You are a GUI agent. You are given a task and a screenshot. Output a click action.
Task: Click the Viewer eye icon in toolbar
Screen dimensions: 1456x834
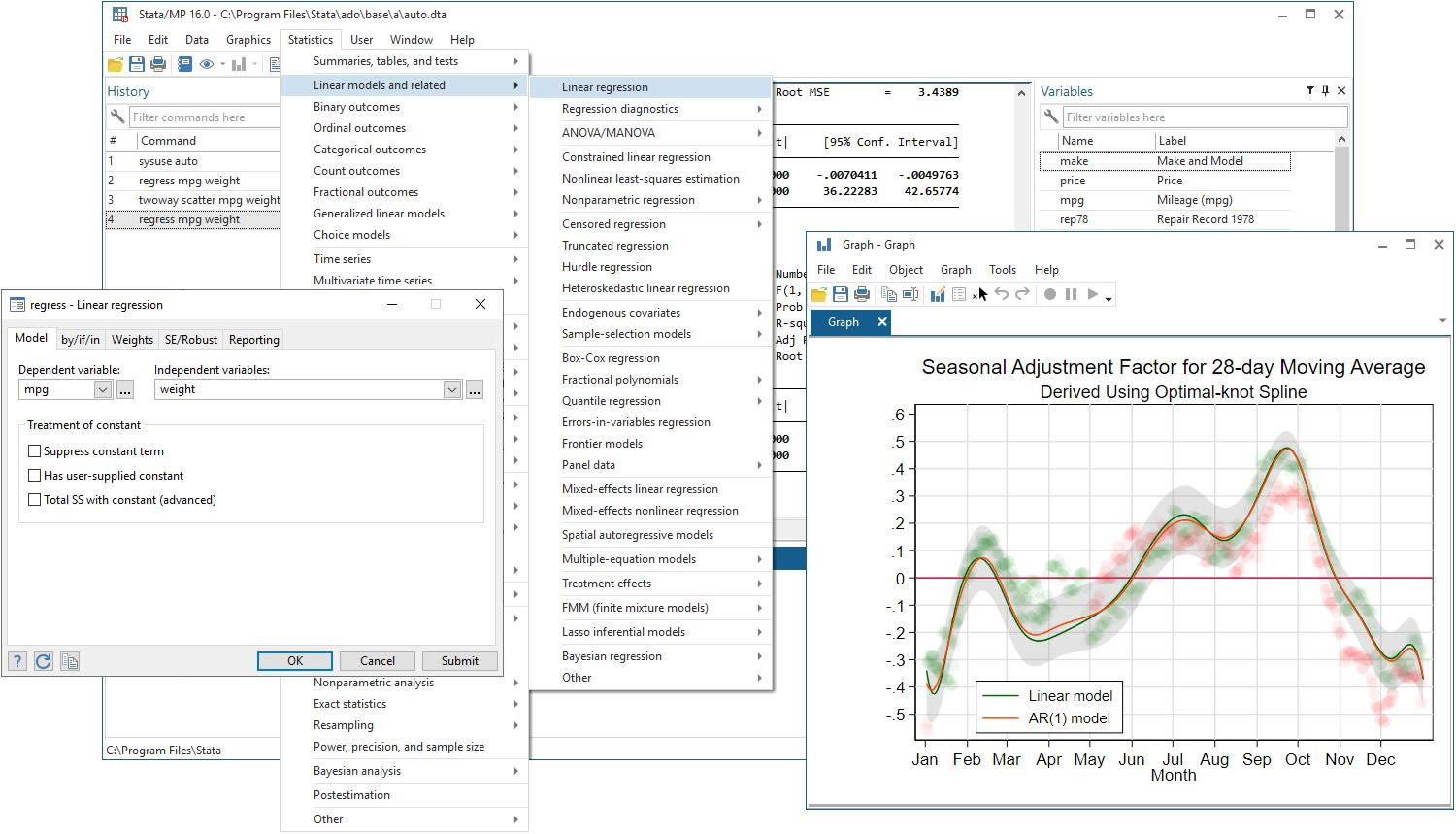pyautogui.click(x=207, y=64)
